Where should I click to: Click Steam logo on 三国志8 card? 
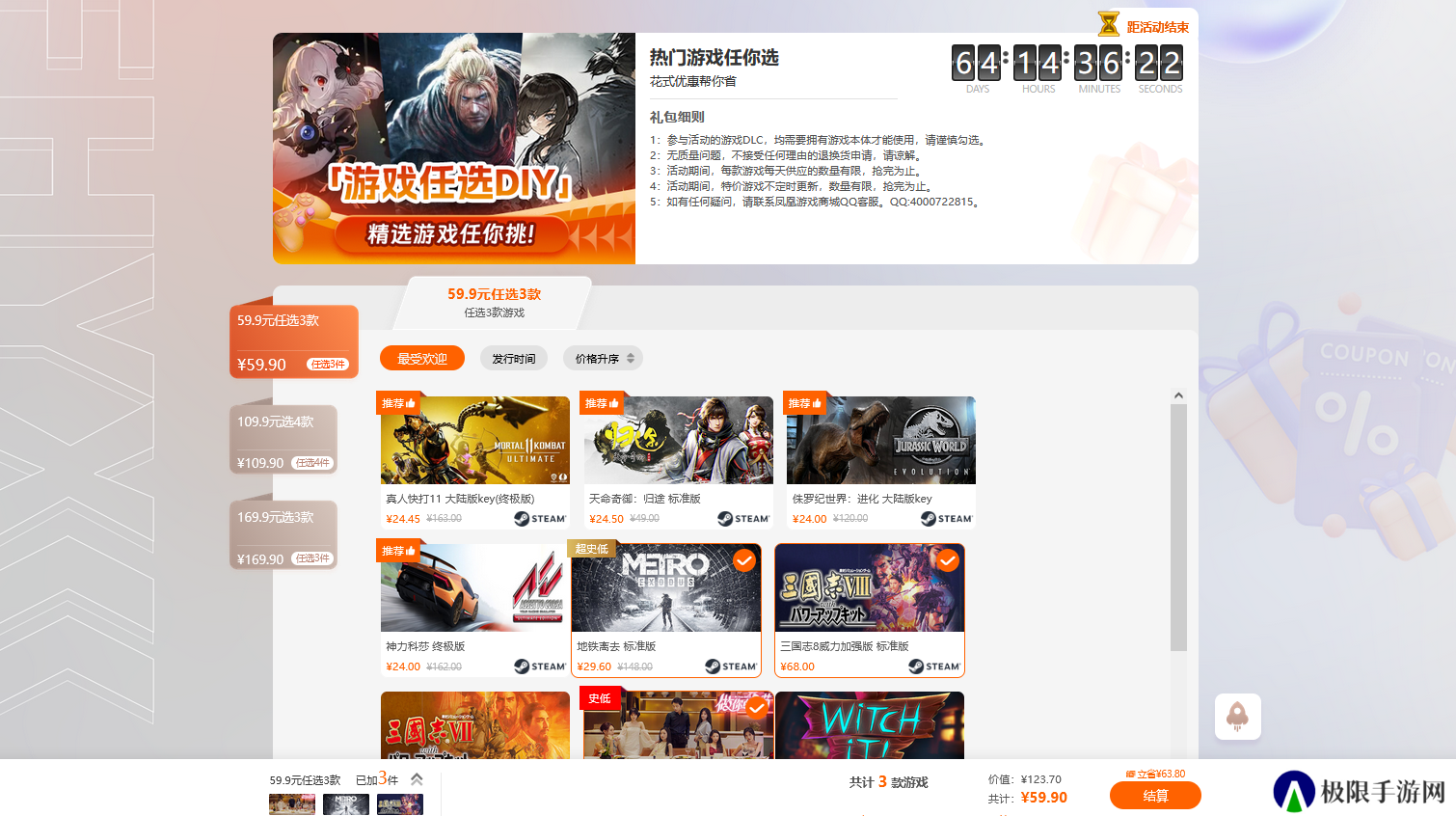[x=934, y=666]
